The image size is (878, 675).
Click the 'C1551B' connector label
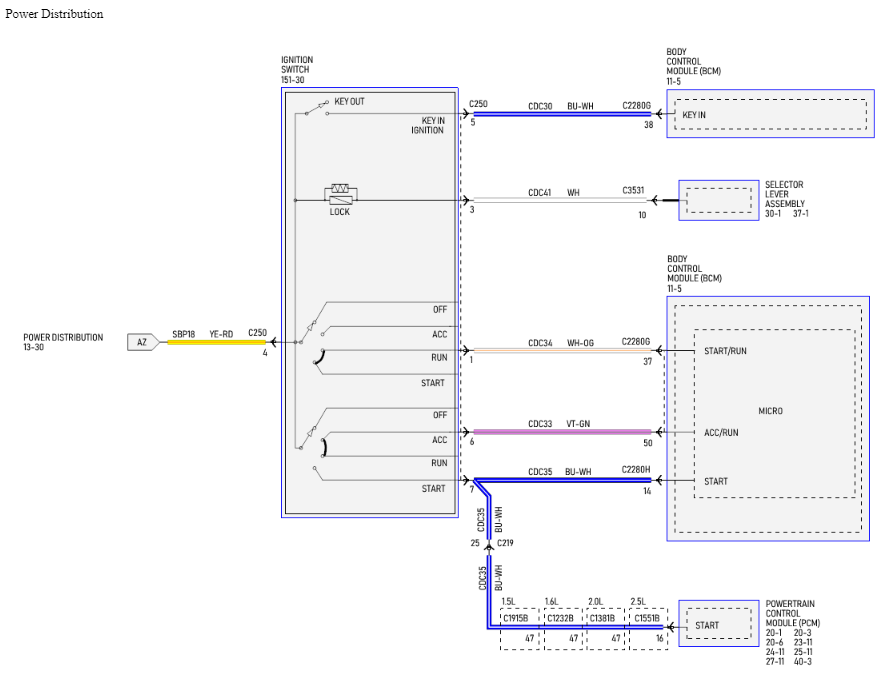[647, 618]
